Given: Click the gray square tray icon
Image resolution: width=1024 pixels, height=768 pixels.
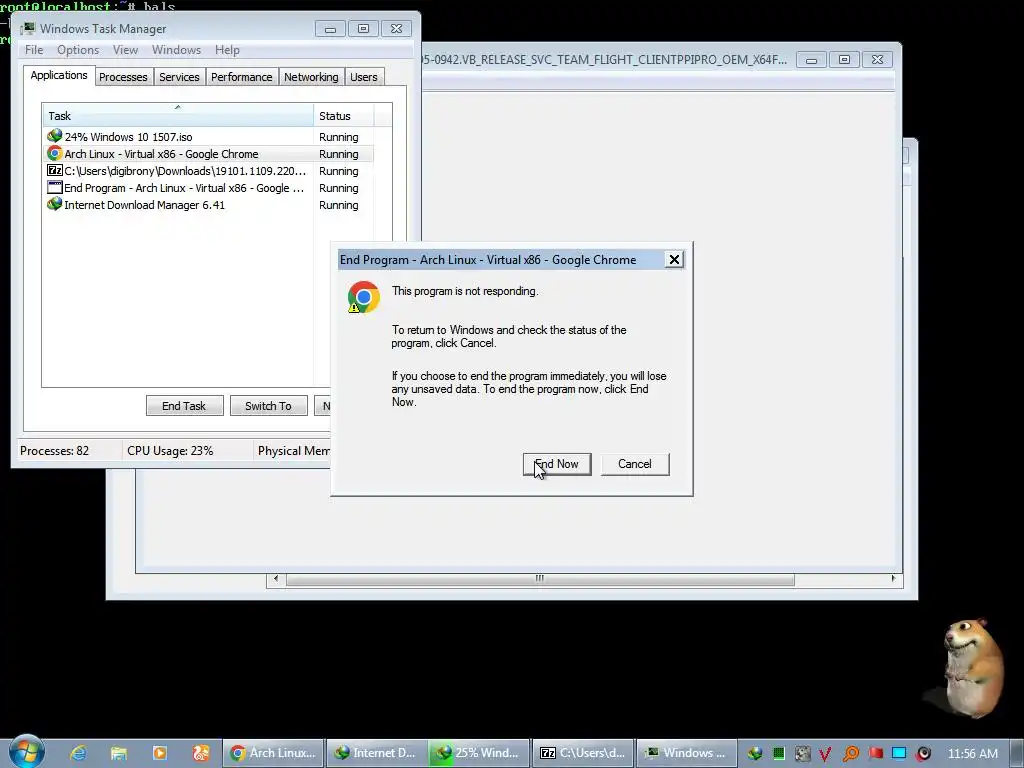Looking at the screenshot, I should [x=803, y=753].
